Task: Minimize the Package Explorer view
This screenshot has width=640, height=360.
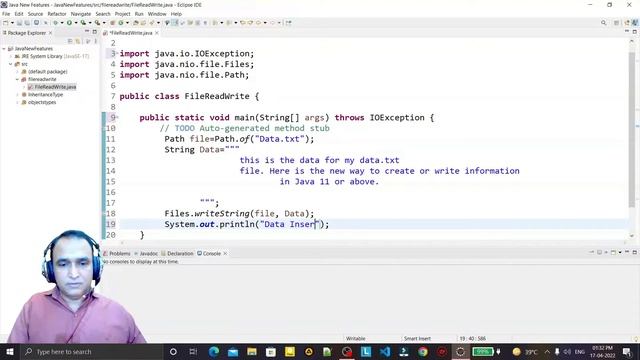Action: click(x=87, y=31)
